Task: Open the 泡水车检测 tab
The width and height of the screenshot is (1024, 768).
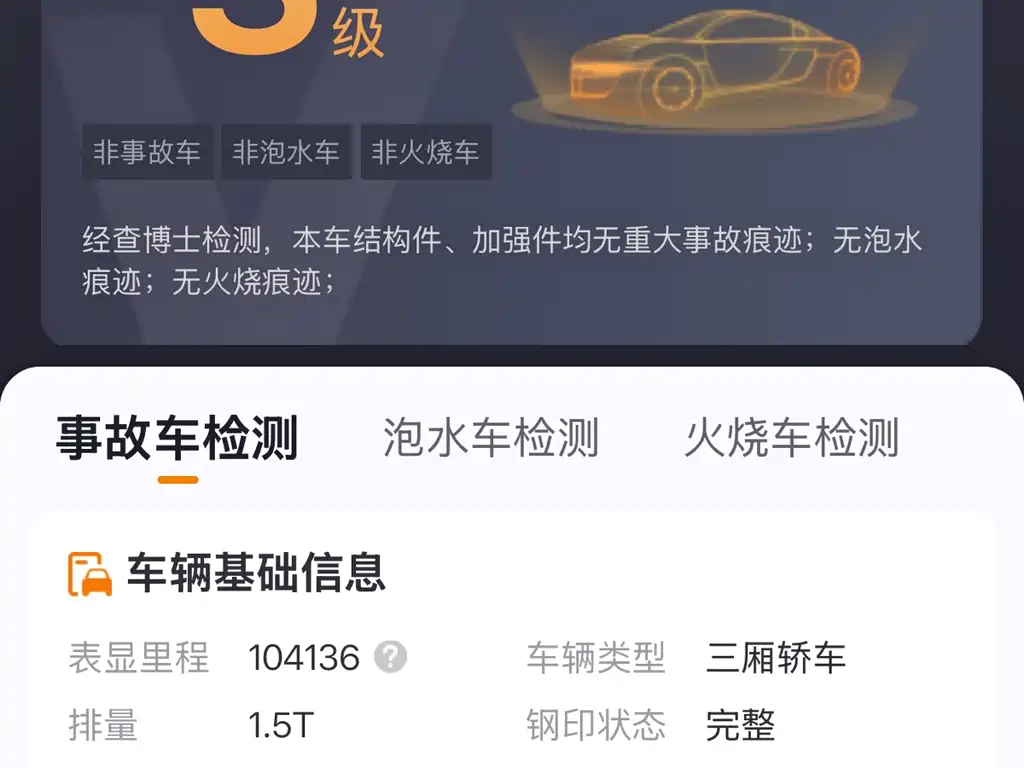Action: [x=491, y=438]
